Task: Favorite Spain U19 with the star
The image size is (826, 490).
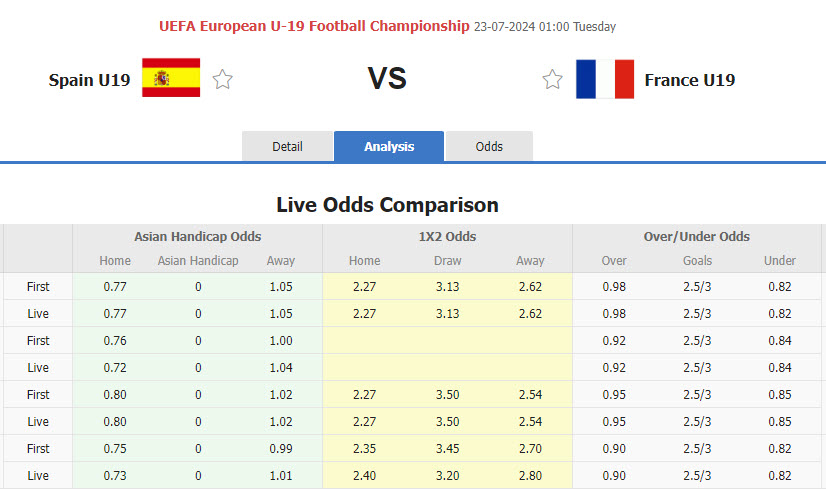Action: [223, 80]
